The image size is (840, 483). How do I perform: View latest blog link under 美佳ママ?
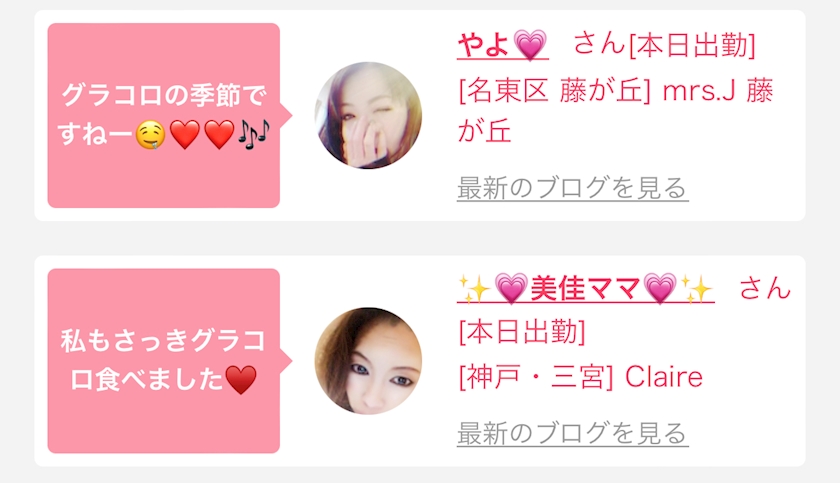[x=573, y=433]
